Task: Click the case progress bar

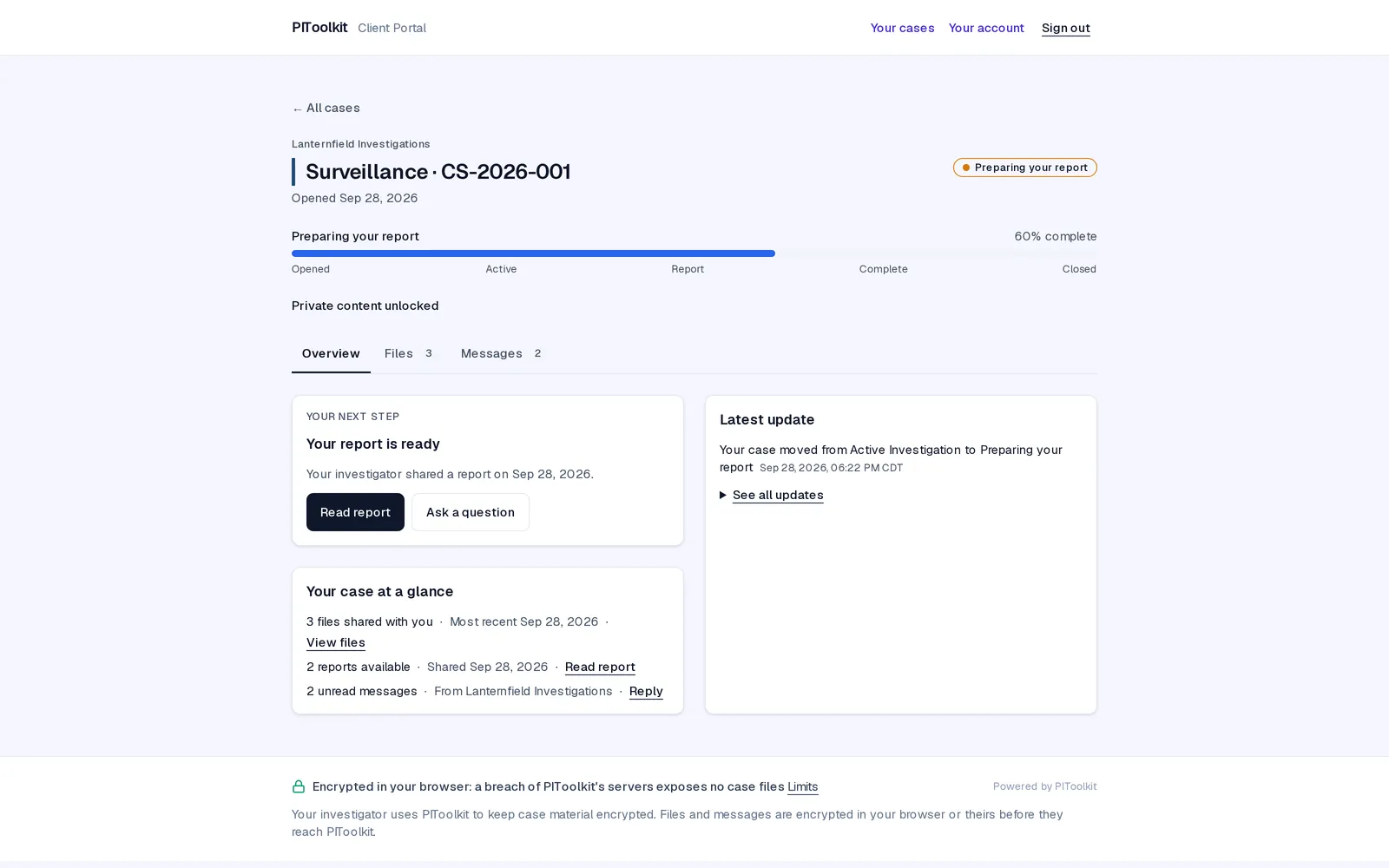Action: tap(694, 253)
